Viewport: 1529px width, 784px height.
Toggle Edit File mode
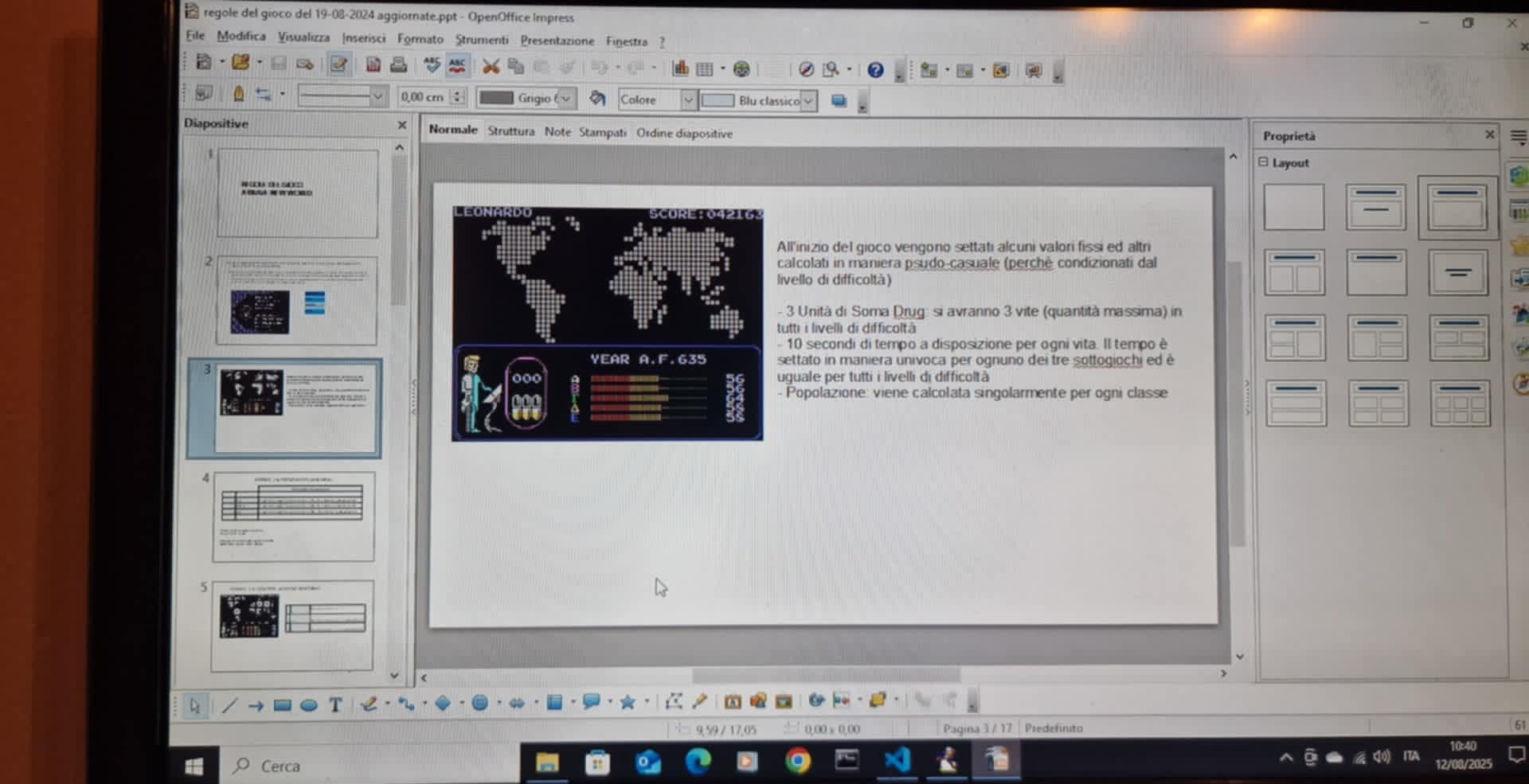[338, 64]
